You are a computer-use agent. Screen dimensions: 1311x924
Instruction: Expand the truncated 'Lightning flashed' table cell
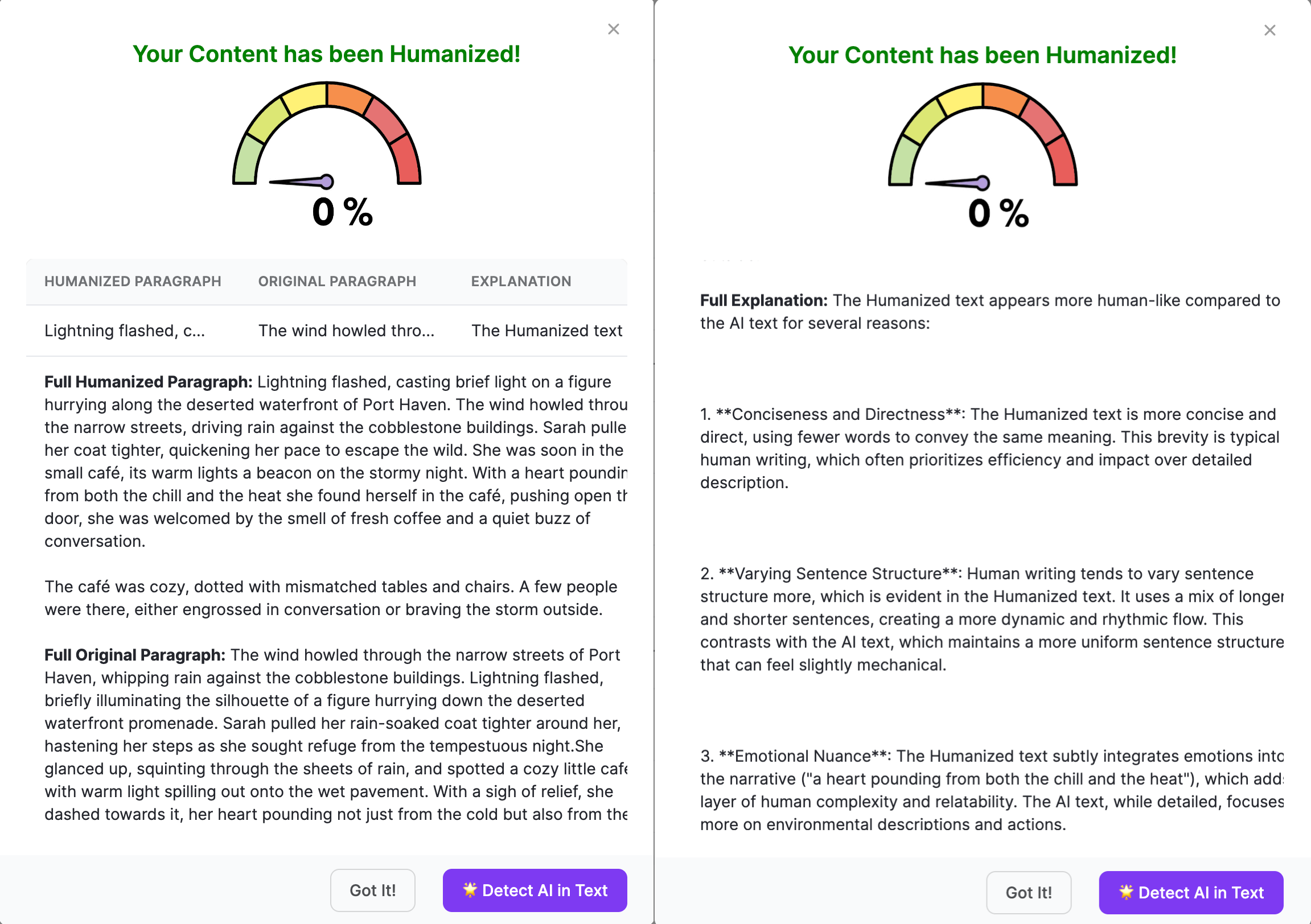(125, 330)
